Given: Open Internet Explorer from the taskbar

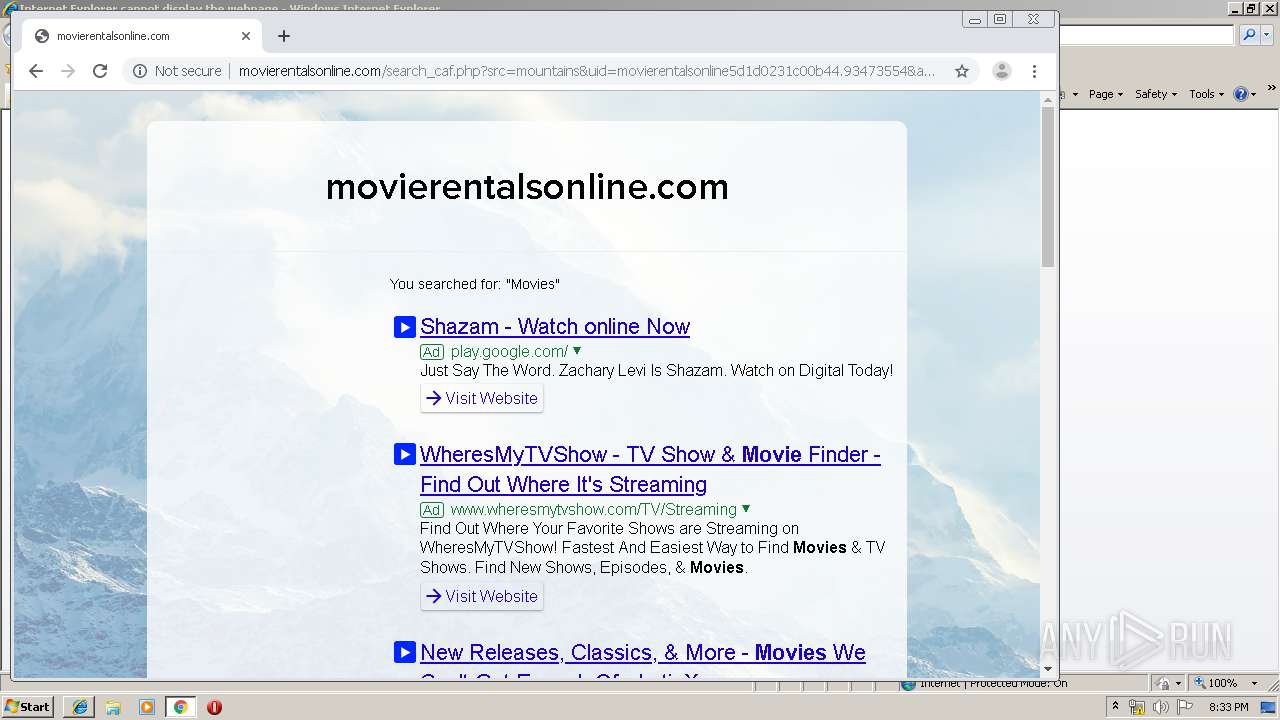Looking at the screenshot, I should (x=80, y=707).
